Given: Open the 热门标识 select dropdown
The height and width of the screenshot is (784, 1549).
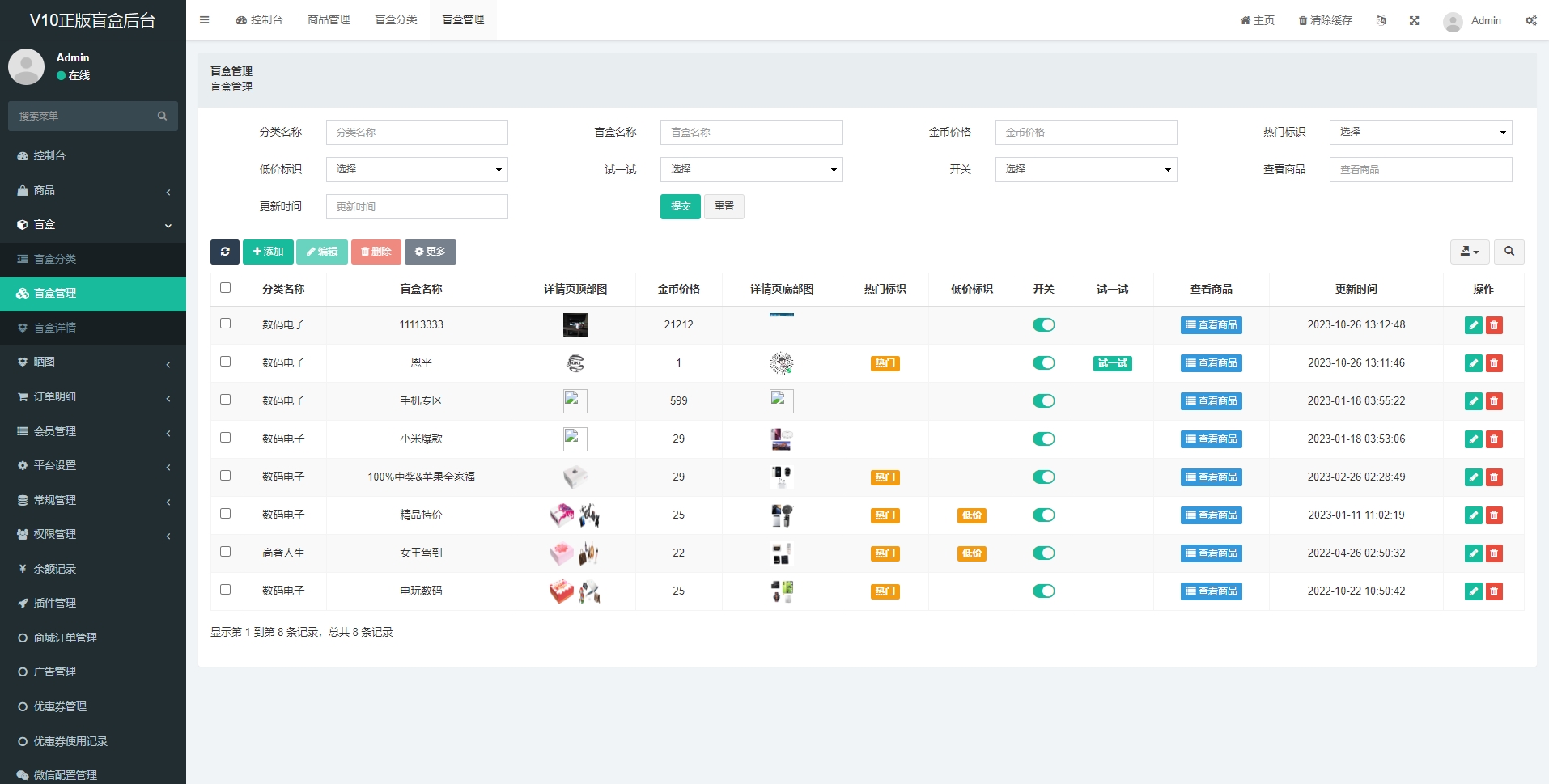Looking at the screenshot, I should (x=1420, y=132).
